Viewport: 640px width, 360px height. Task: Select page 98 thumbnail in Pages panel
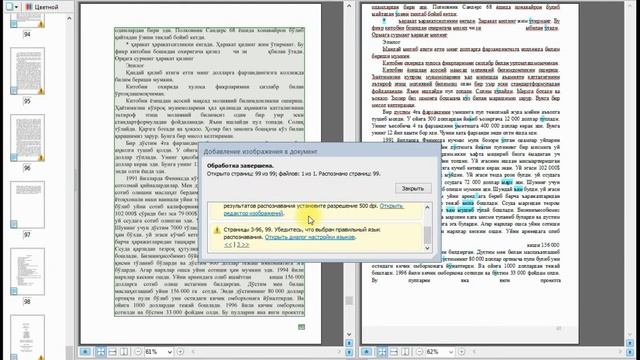[x=27, y=272]
